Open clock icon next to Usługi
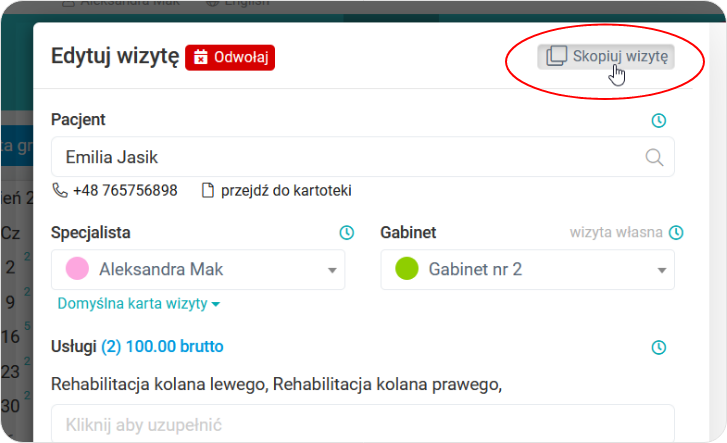This screenshot has height=443, width=727. tap(658, 347)
